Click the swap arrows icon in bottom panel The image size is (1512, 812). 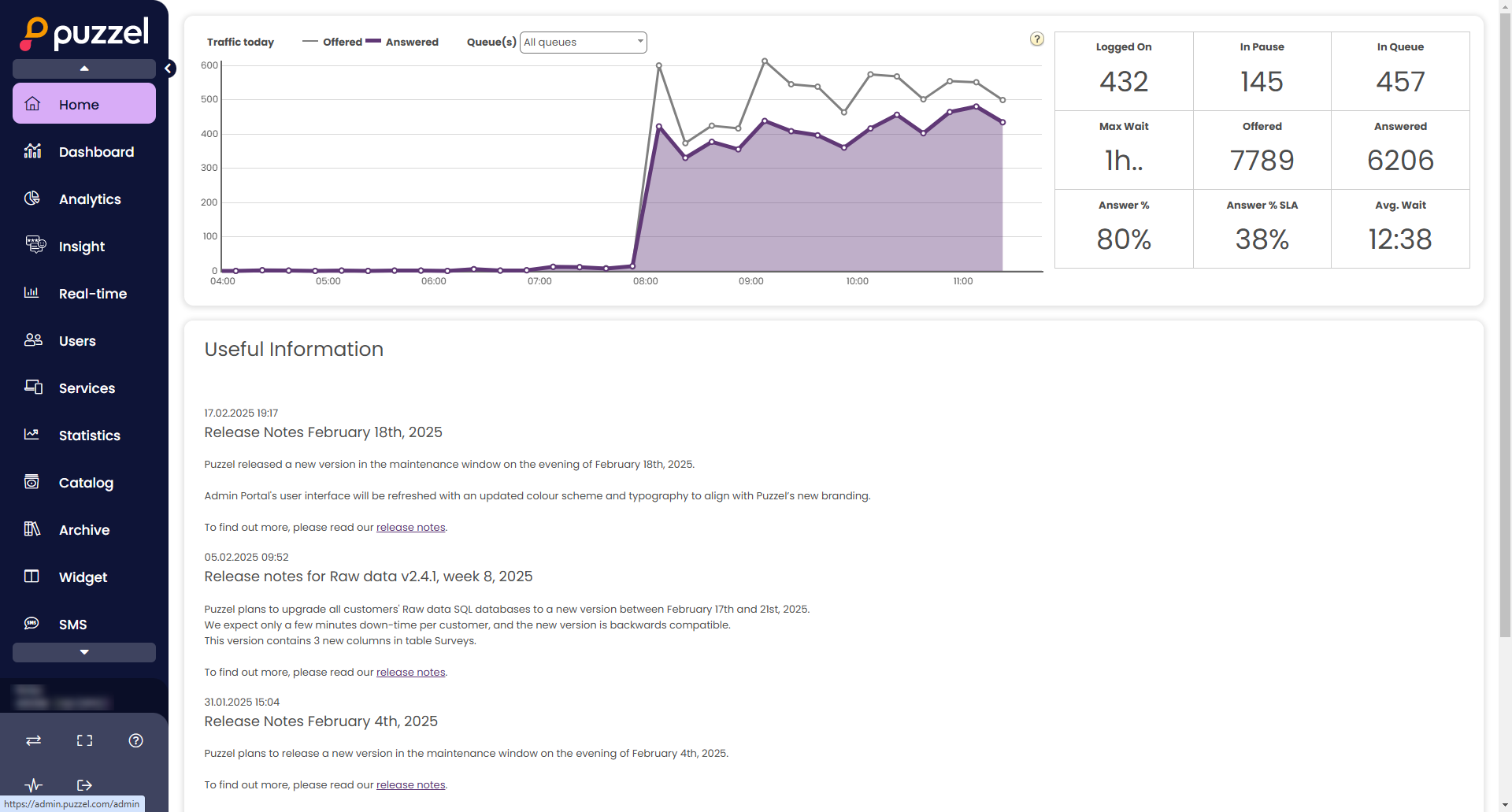point(33,740)
